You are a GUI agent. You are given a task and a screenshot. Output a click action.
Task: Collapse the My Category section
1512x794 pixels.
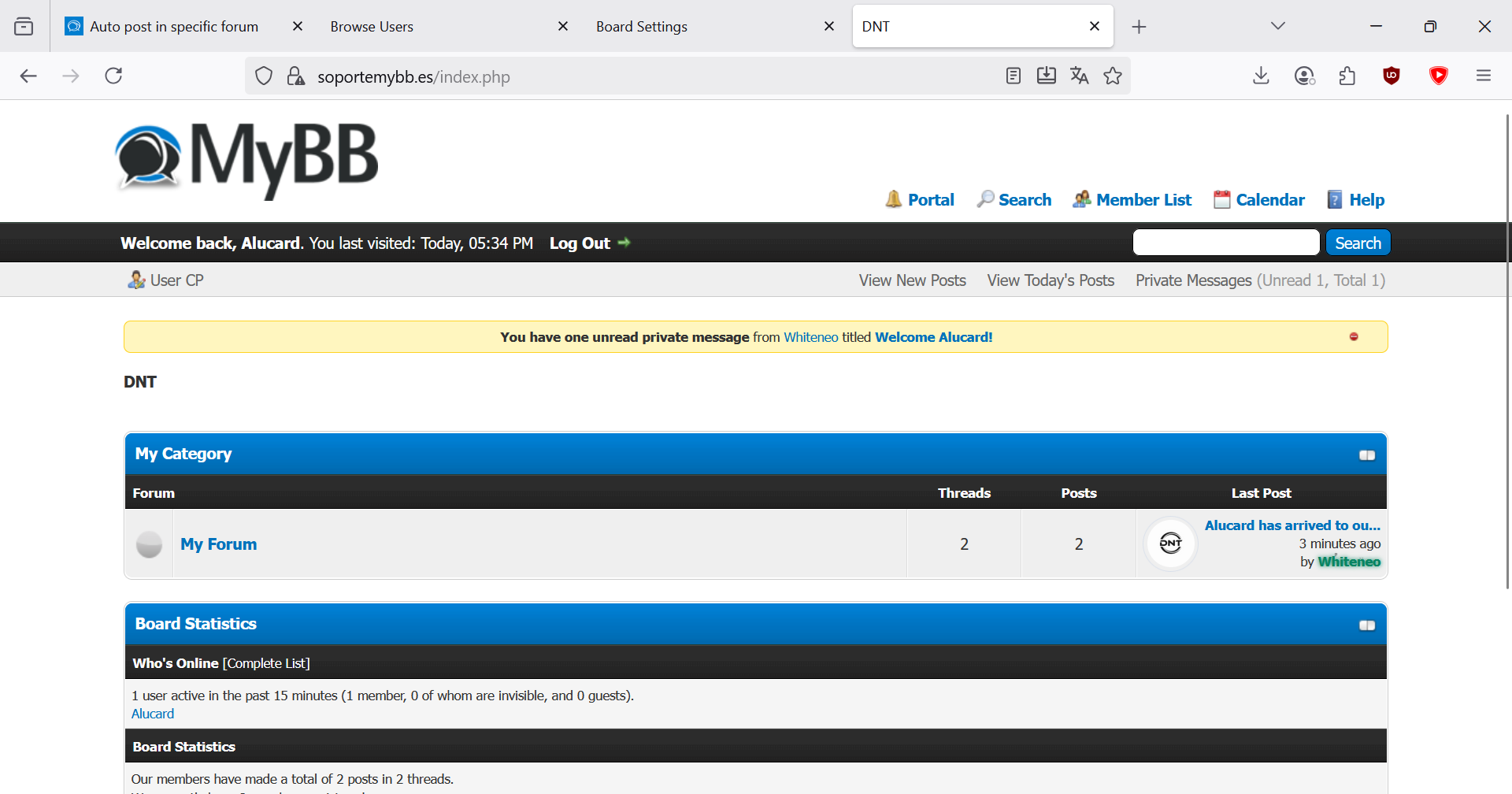(x=1366, y=455)
